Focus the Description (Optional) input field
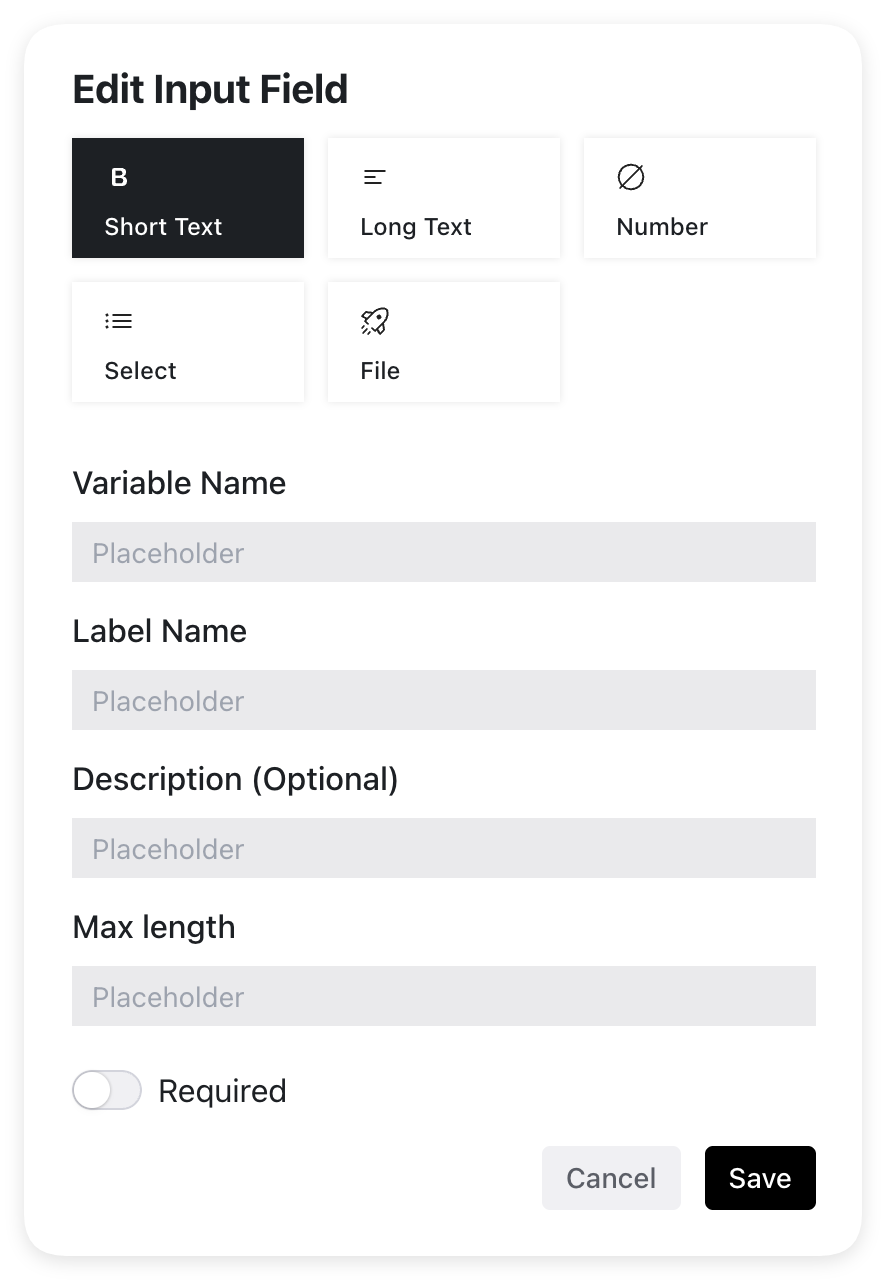The height and width of the screenshot is (1280, 886). coord(444,848)
